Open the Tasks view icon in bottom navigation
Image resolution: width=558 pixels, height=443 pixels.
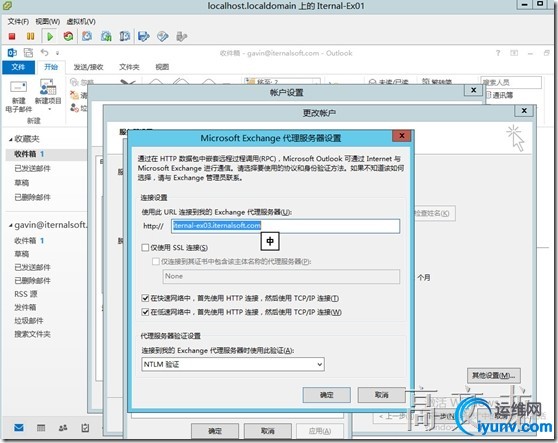tap(85, 428)
